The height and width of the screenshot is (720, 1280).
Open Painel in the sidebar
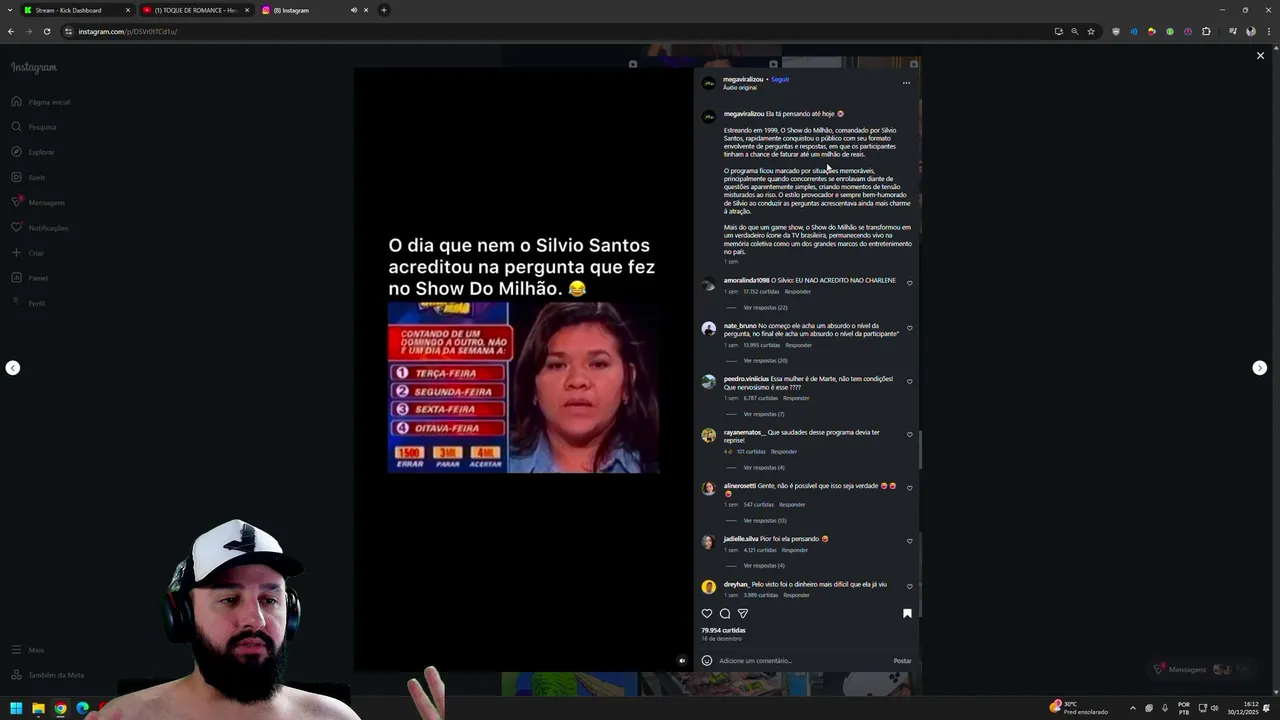click(x=29, y=278)
